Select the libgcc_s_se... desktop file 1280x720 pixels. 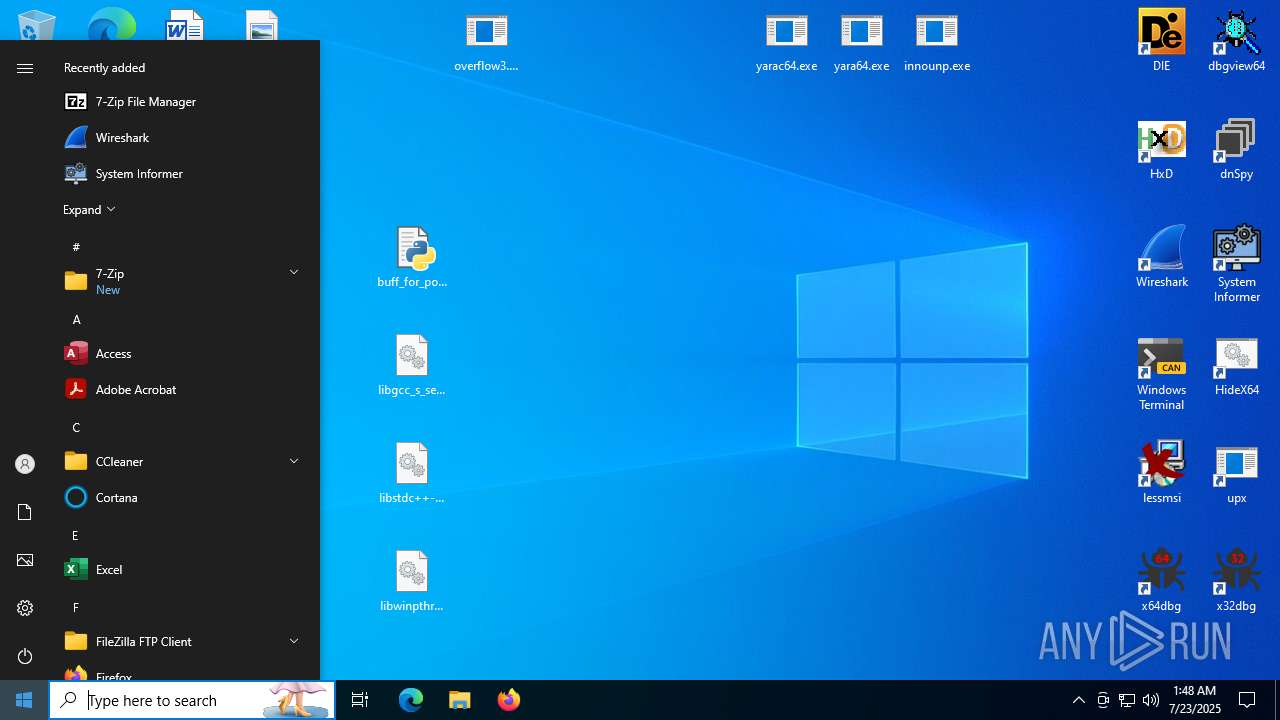[412, 366]
